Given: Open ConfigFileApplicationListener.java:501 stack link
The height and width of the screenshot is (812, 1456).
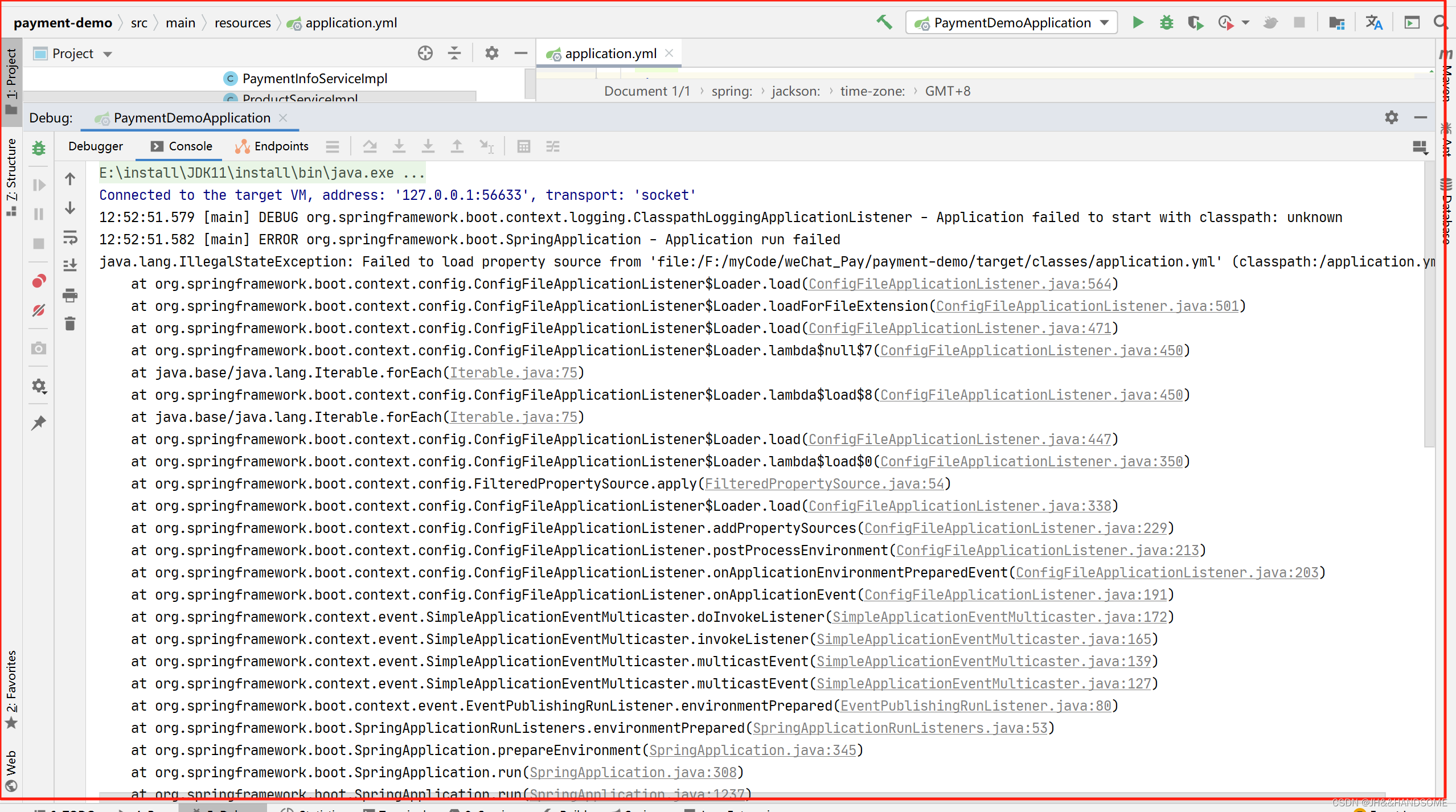Looking at the screenshot, I should (x=1087, y=306).
